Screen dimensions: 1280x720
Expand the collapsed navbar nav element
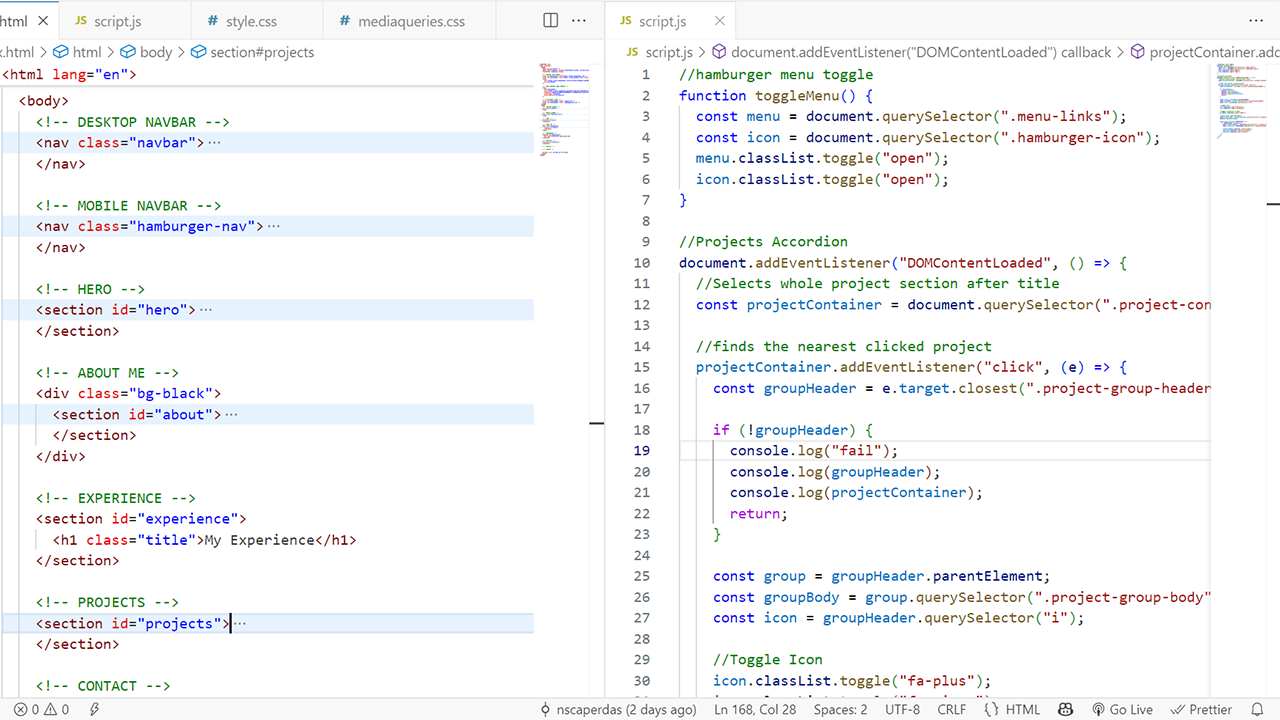(x=214, y=143)
